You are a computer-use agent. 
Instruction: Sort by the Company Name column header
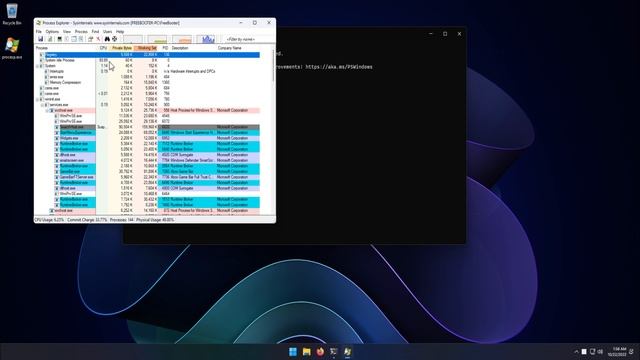coord(237,48)
